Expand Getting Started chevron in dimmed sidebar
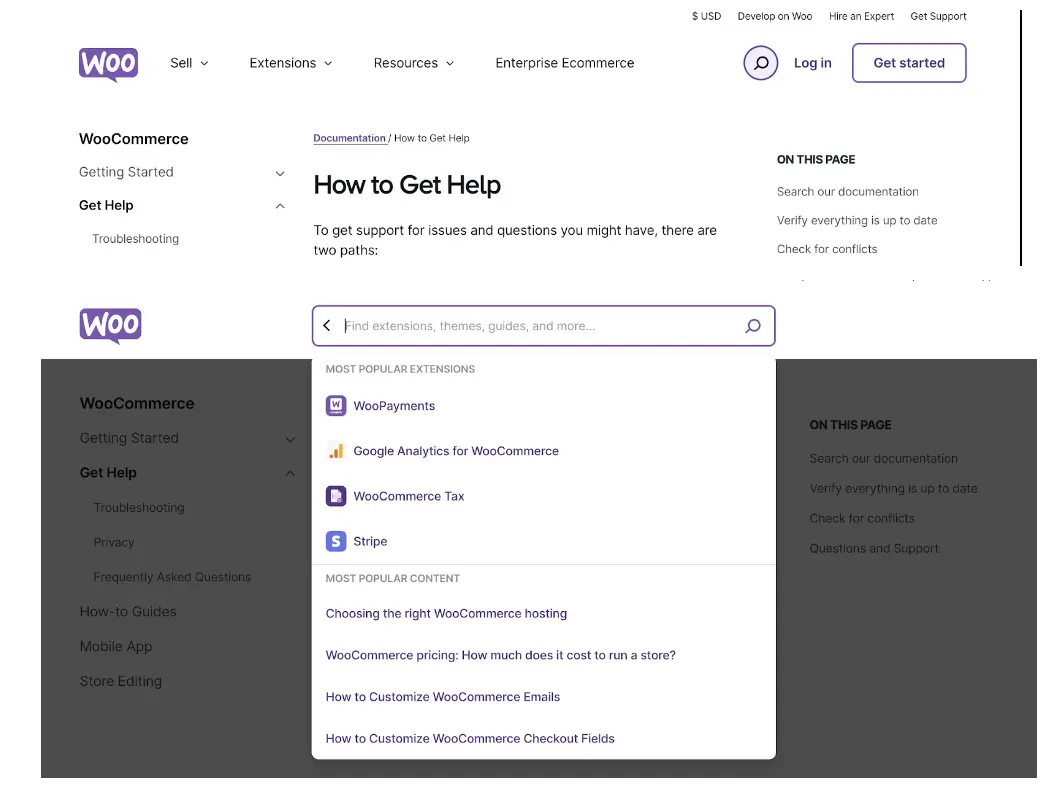The image size is (1064, 796). pos(290,439)
